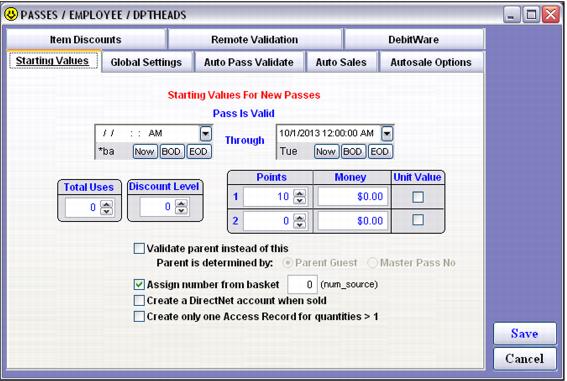Click the smiley face window icon
This screenshot has width=567, height=381.
pos(11,14)
